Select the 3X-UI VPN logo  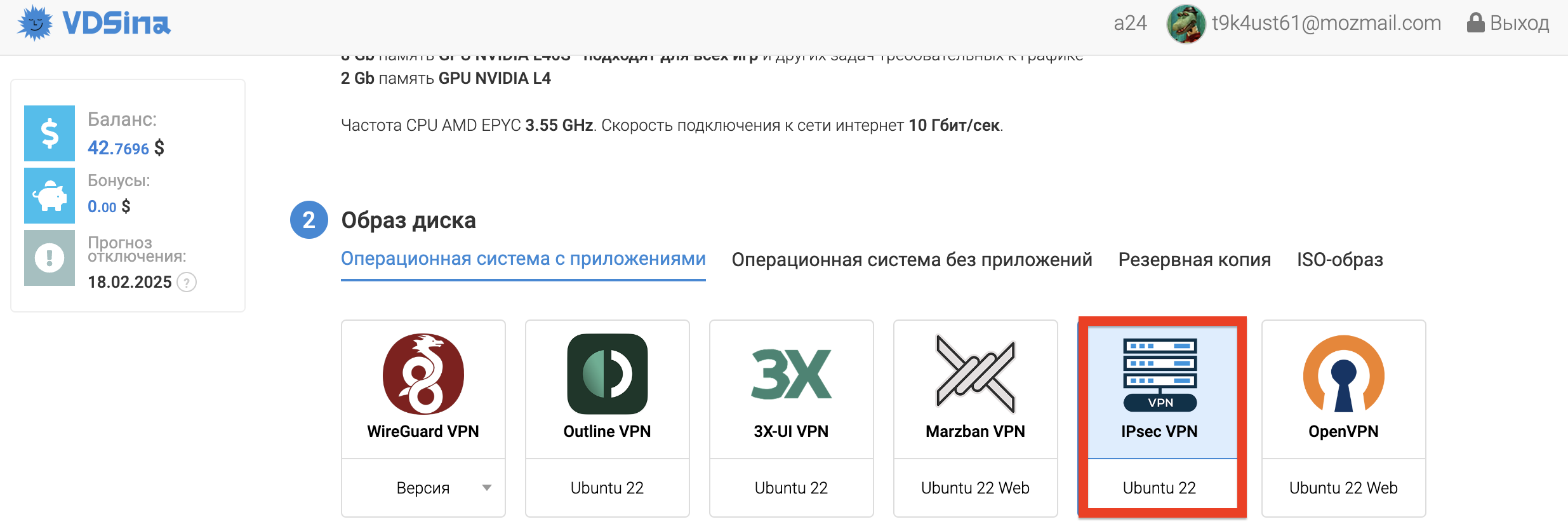(x=791, y=374)
